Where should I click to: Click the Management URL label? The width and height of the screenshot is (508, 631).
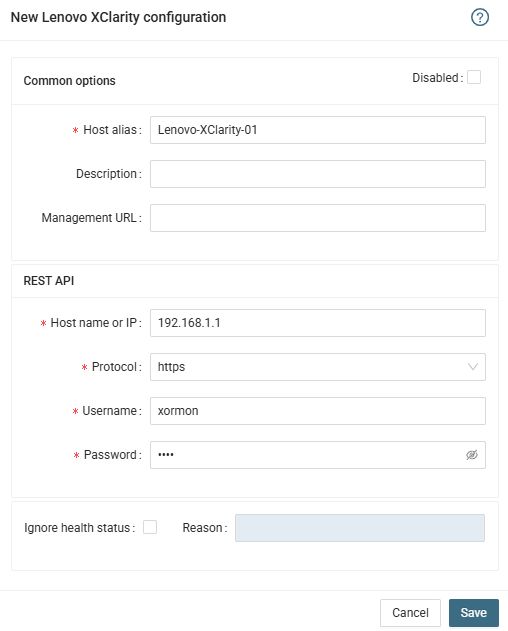click(91, 218)
